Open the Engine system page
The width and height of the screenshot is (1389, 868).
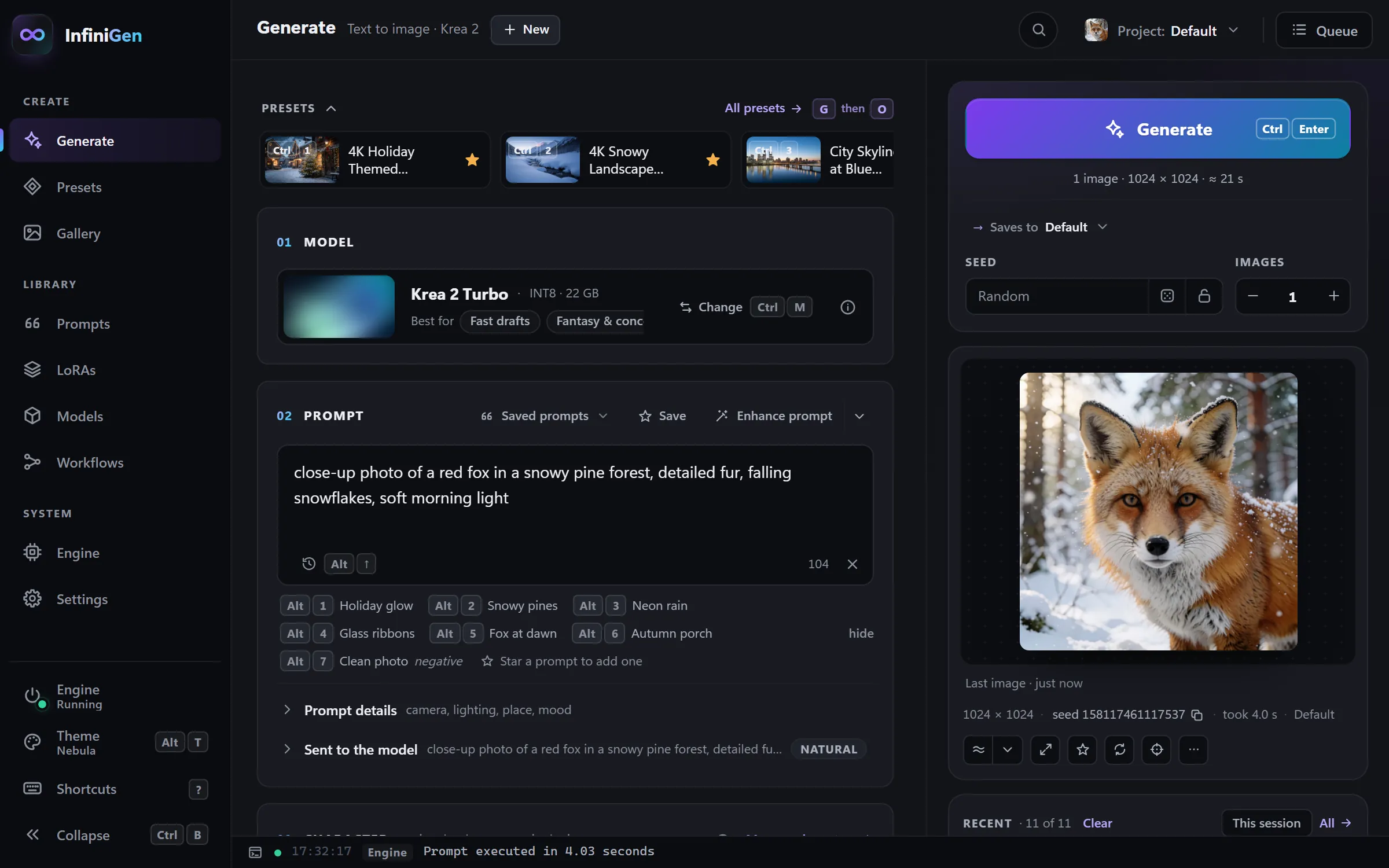[115, 553]
